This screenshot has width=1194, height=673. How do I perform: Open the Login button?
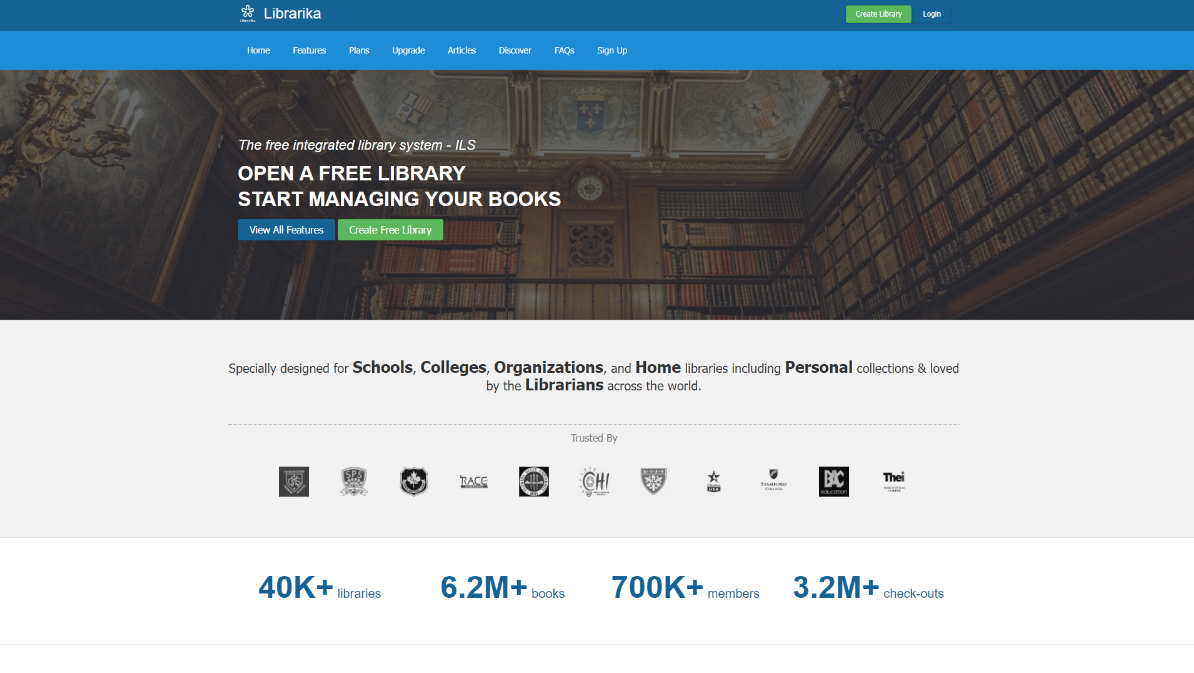click(x=931, y=14)
